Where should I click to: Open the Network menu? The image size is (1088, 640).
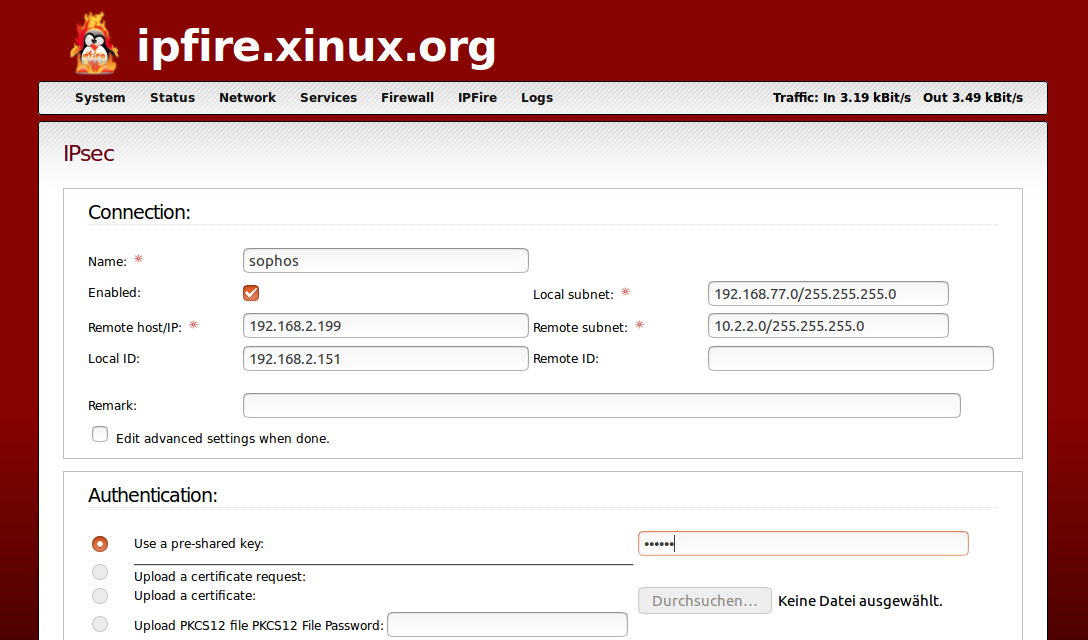click(247, 97)
